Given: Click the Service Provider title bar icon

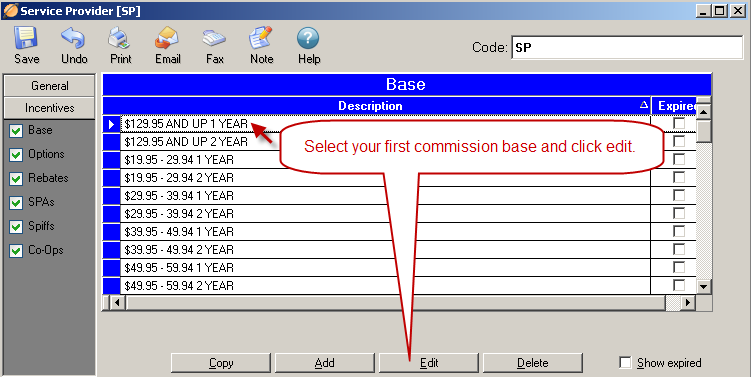Looking at the screenshot, I should pyautogui.click(x=10, y=10).
